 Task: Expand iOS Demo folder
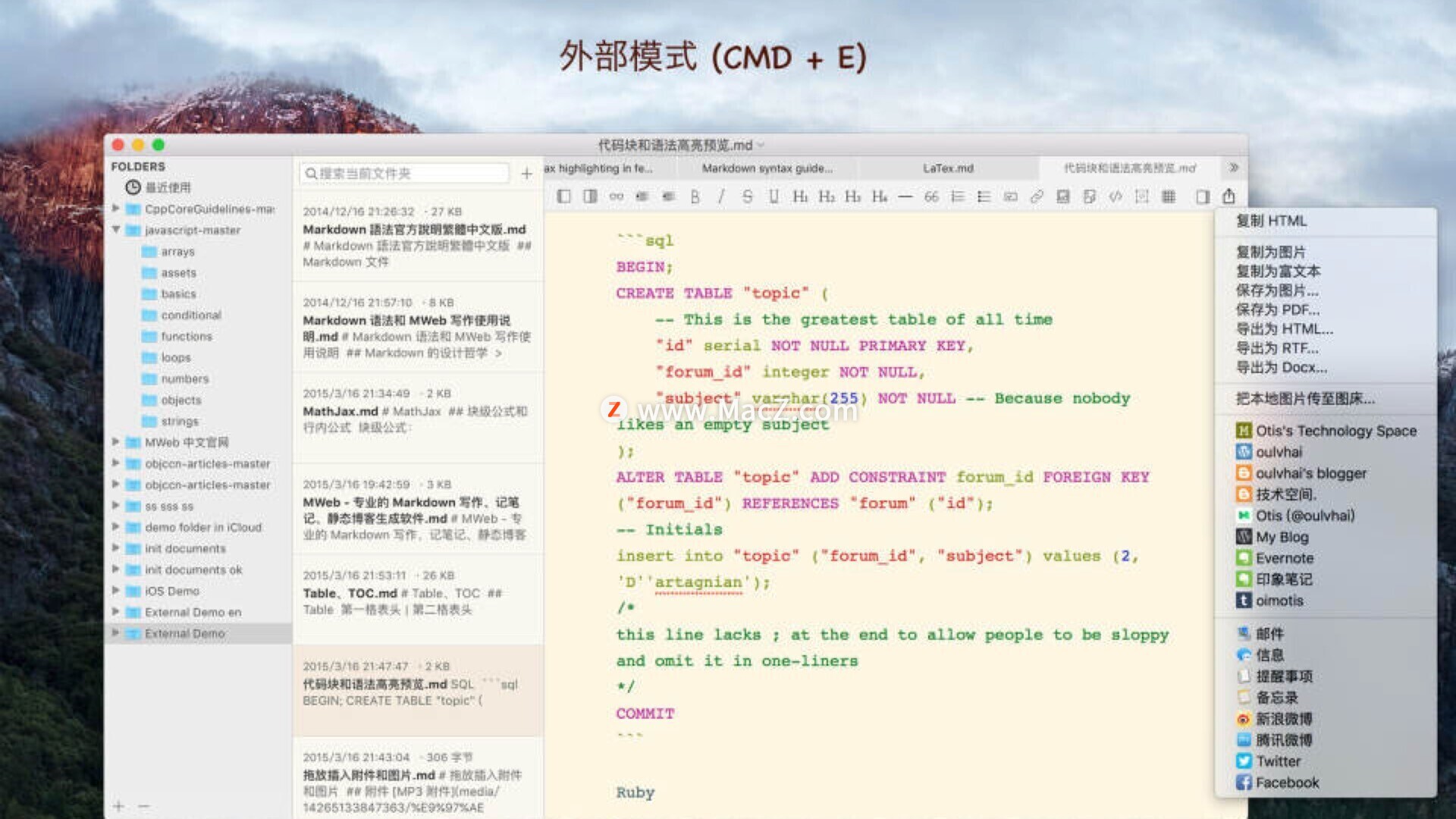[x=116, y=590]
